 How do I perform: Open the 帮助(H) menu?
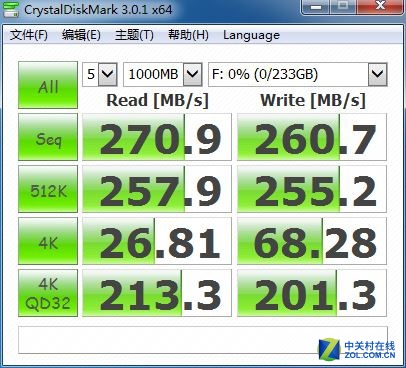pyautogui.click(x=188, y=35)
